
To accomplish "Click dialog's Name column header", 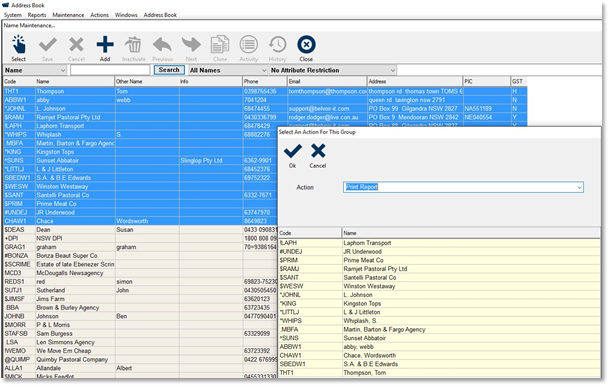I will tap(471, 233).
